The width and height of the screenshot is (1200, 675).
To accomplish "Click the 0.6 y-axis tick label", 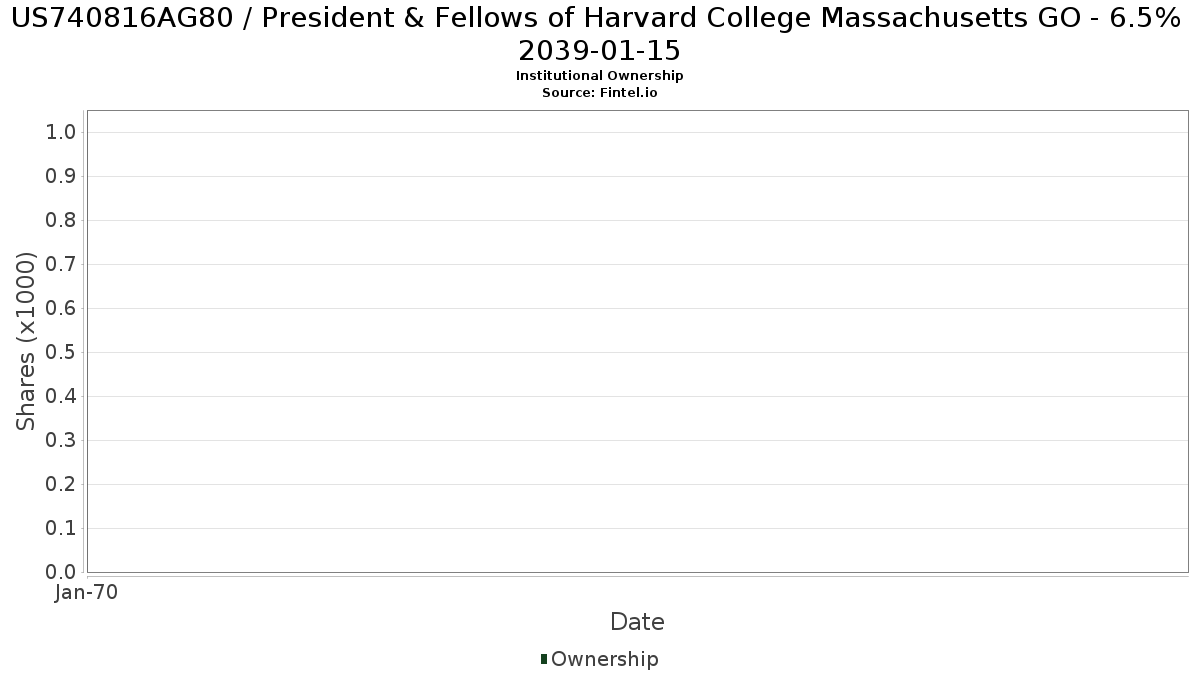I will (62, 309).
